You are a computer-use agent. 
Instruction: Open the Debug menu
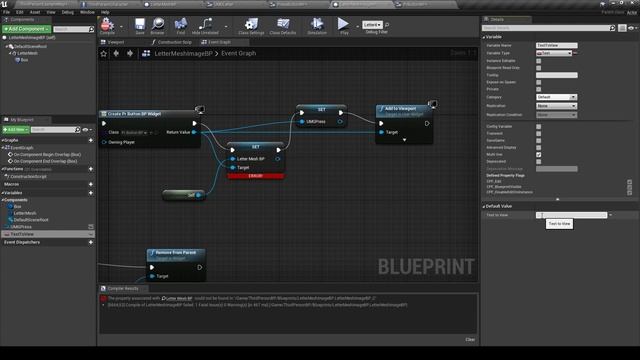tap(67, 12)
